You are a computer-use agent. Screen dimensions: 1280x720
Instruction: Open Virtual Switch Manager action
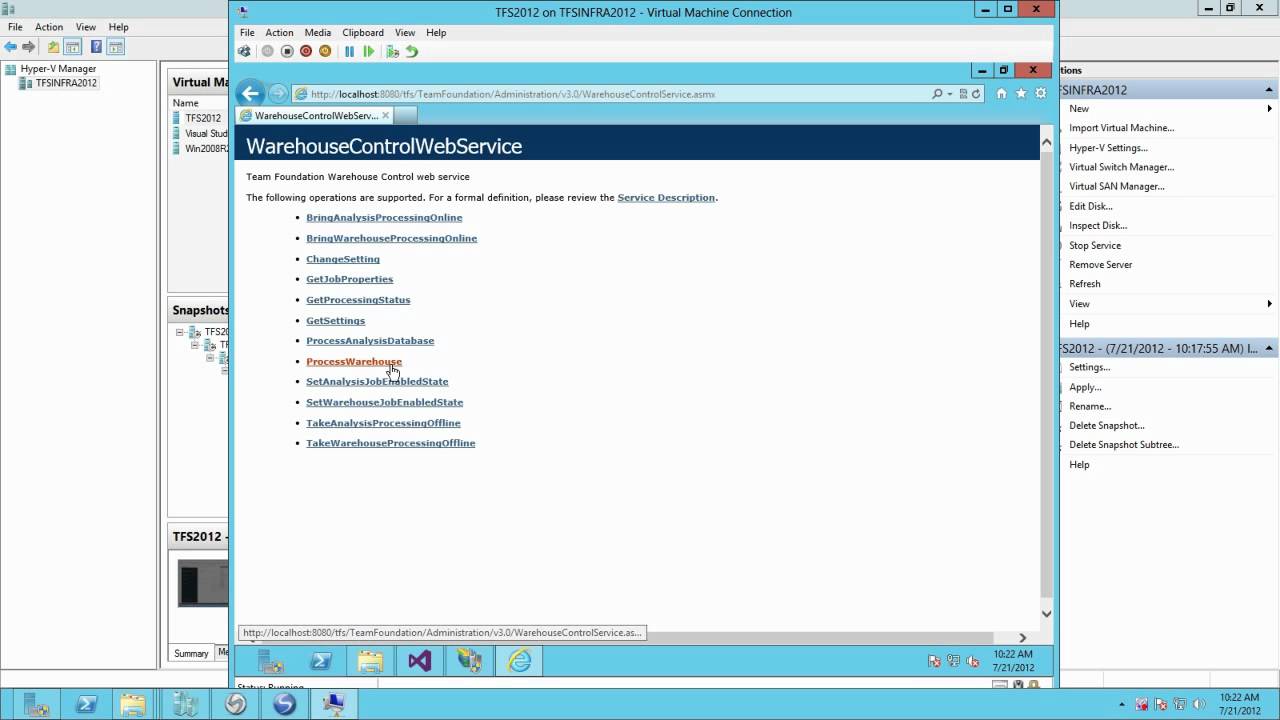coord(1121,167)
